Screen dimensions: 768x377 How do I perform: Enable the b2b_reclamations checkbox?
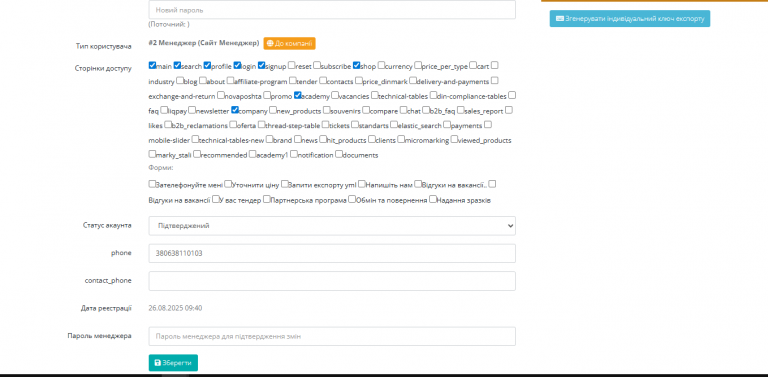click(x=168, y=125)
